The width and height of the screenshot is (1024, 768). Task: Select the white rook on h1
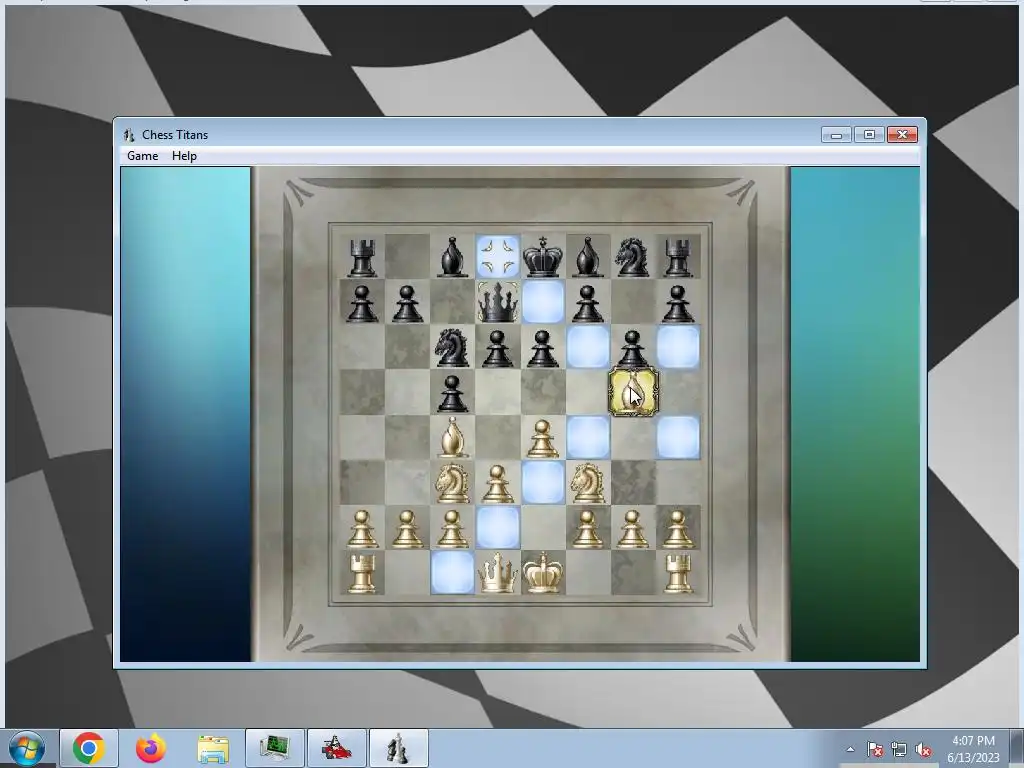click(678, 573)
